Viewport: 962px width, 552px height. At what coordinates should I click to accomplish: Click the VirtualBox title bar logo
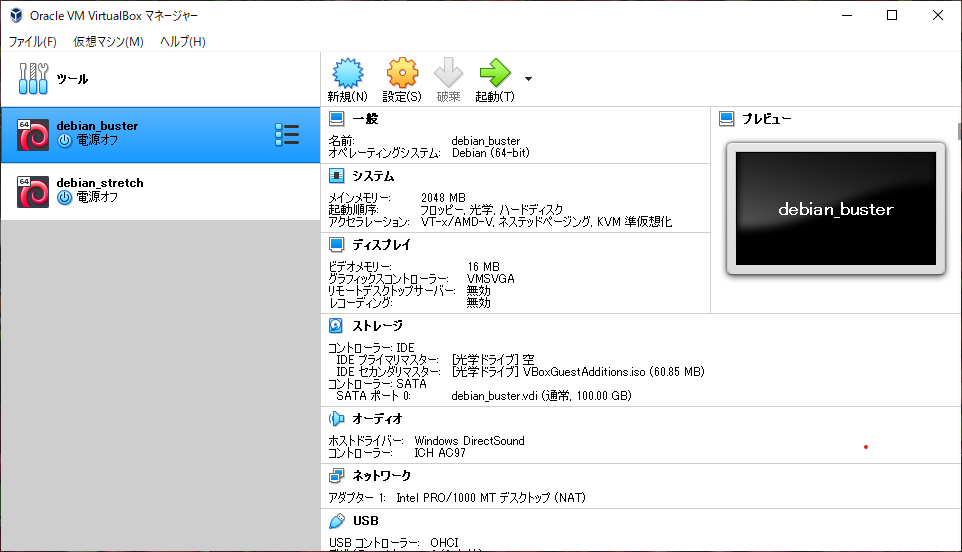tap(17, 15)
